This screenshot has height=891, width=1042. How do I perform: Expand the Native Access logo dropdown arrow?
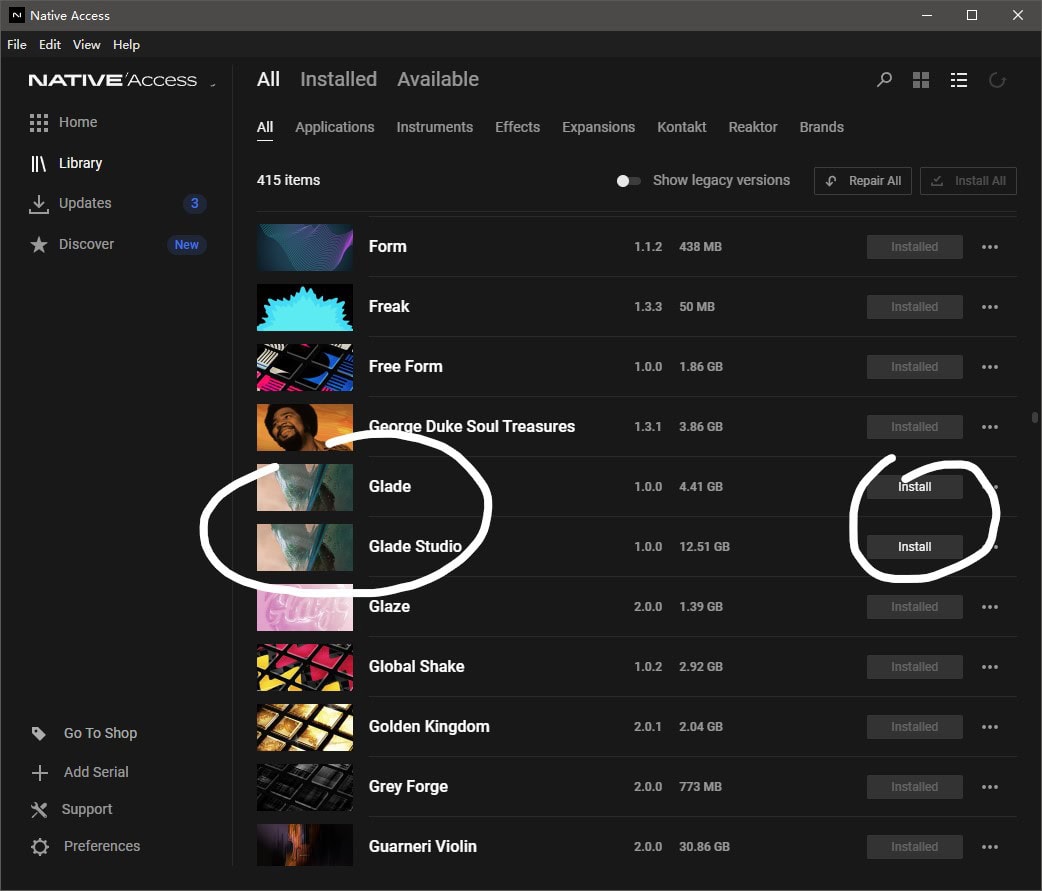pos(213,85)
